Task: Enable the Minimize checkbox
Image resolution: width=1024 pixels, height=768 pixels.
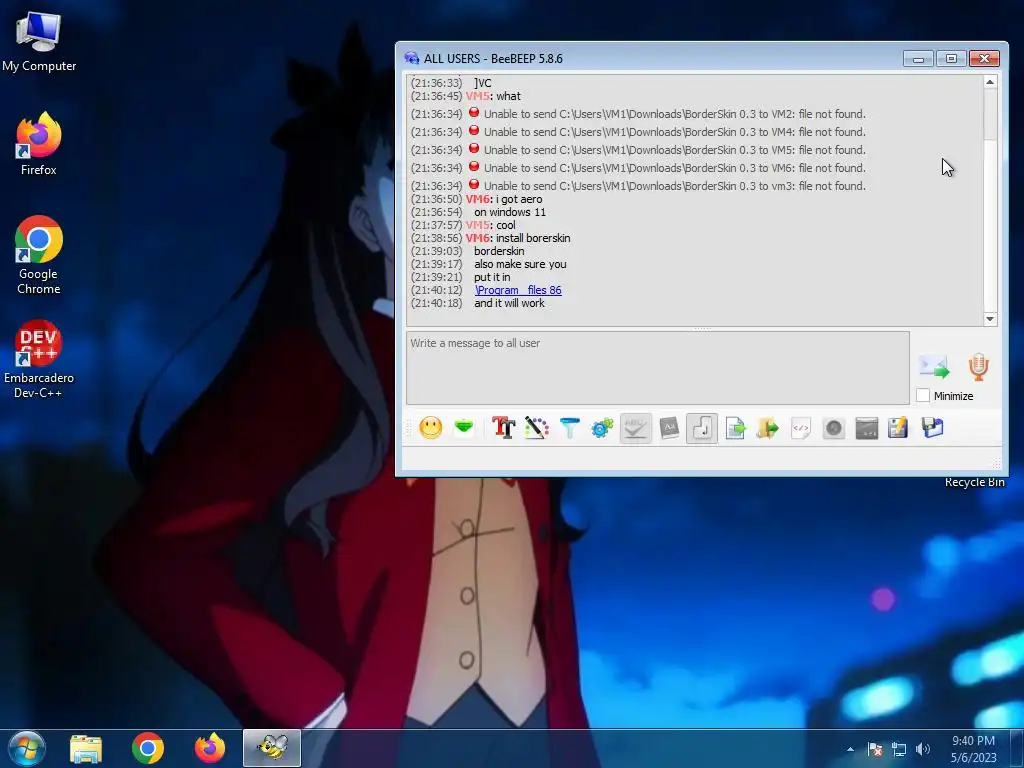Action: pos(923,396)
